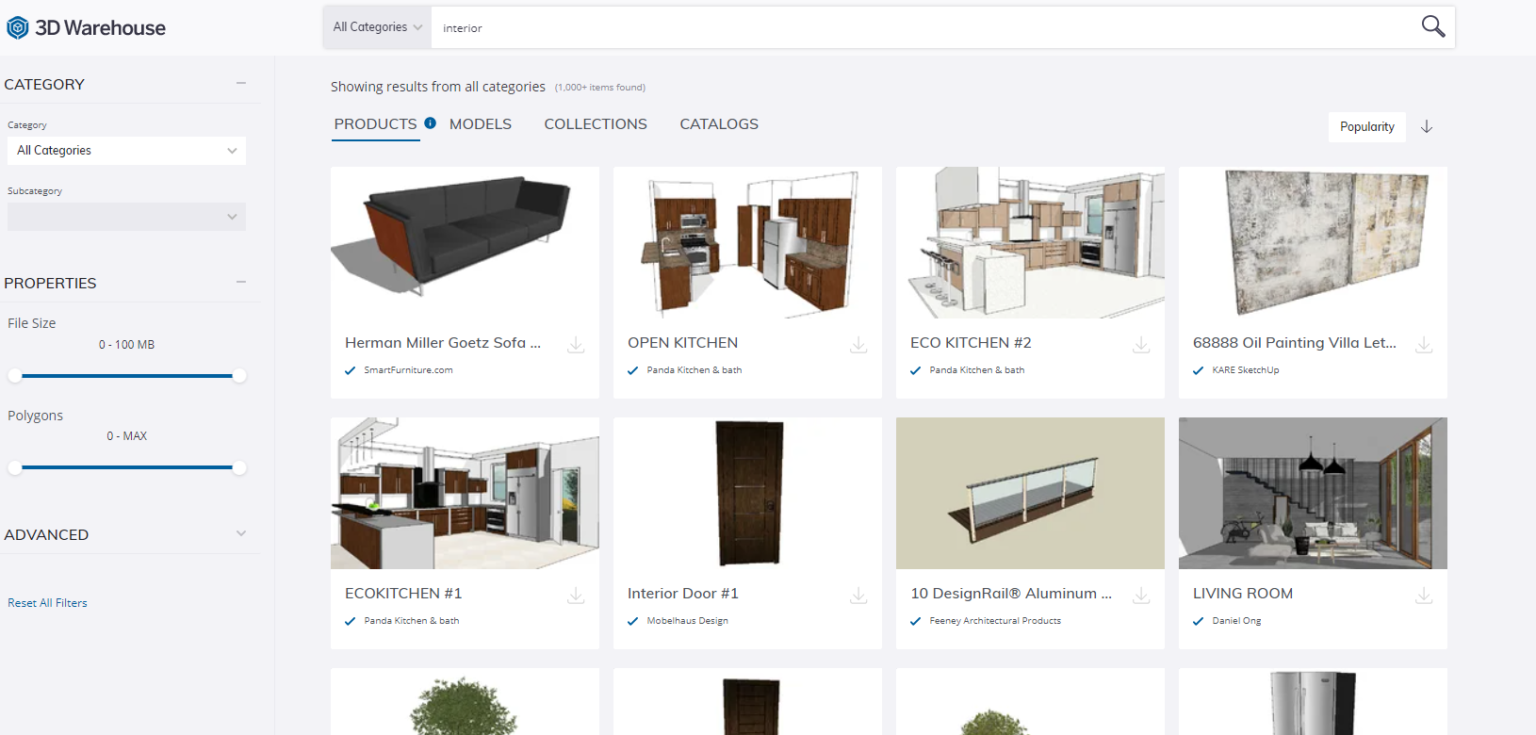
Task: Click the search magnifier icon
Action: click(x=1433, y=27)
